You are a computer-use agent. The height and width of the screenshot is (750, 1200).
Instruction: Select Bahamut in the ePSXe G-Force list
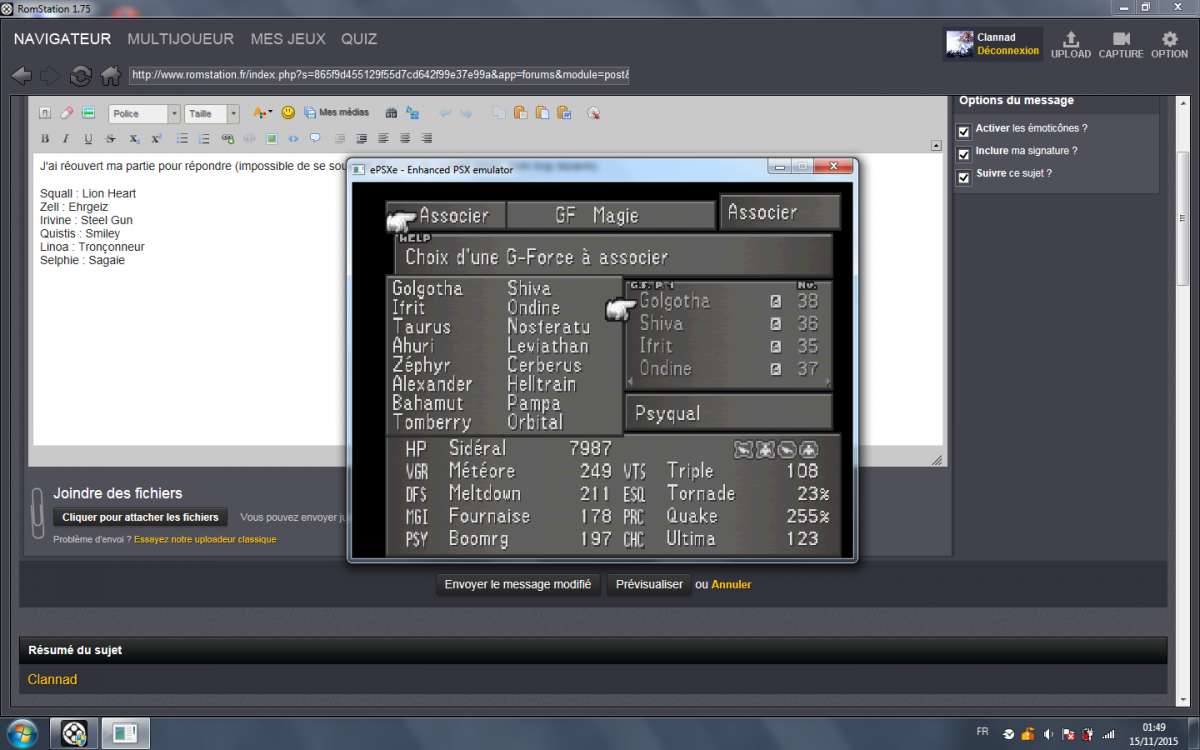coord(428,403)
